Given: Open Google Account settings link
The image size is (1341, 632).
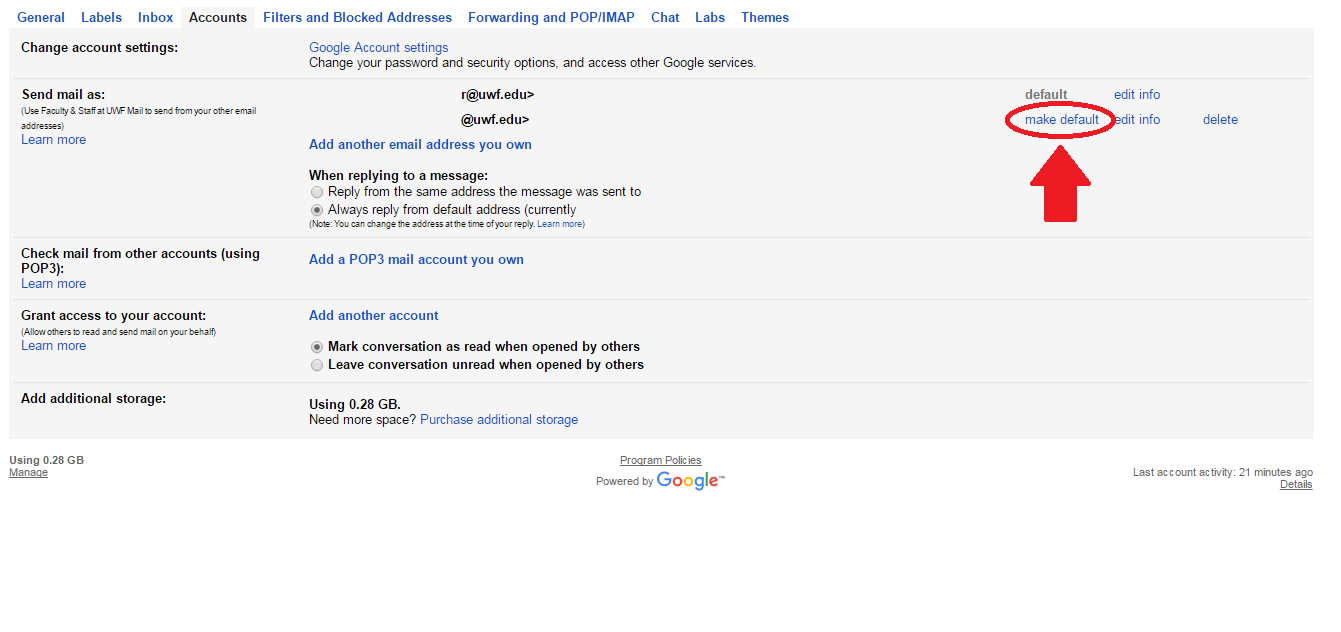Looking at the screenshot, I should point(378,48).
